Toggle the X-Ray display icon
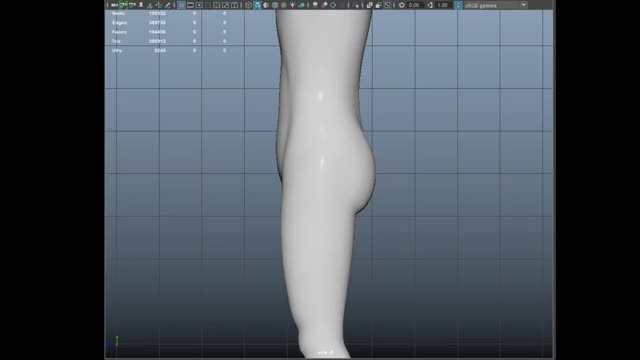 369,5
